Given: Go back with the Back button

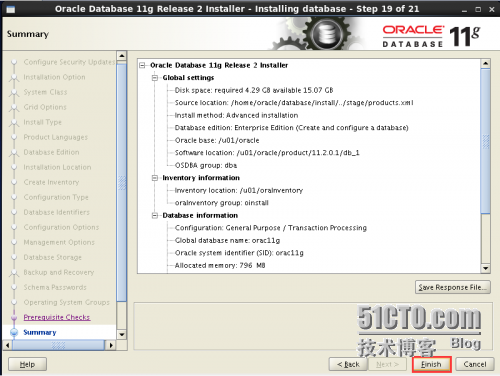Looking at the screenshot, I should click(x=348, y=364).
